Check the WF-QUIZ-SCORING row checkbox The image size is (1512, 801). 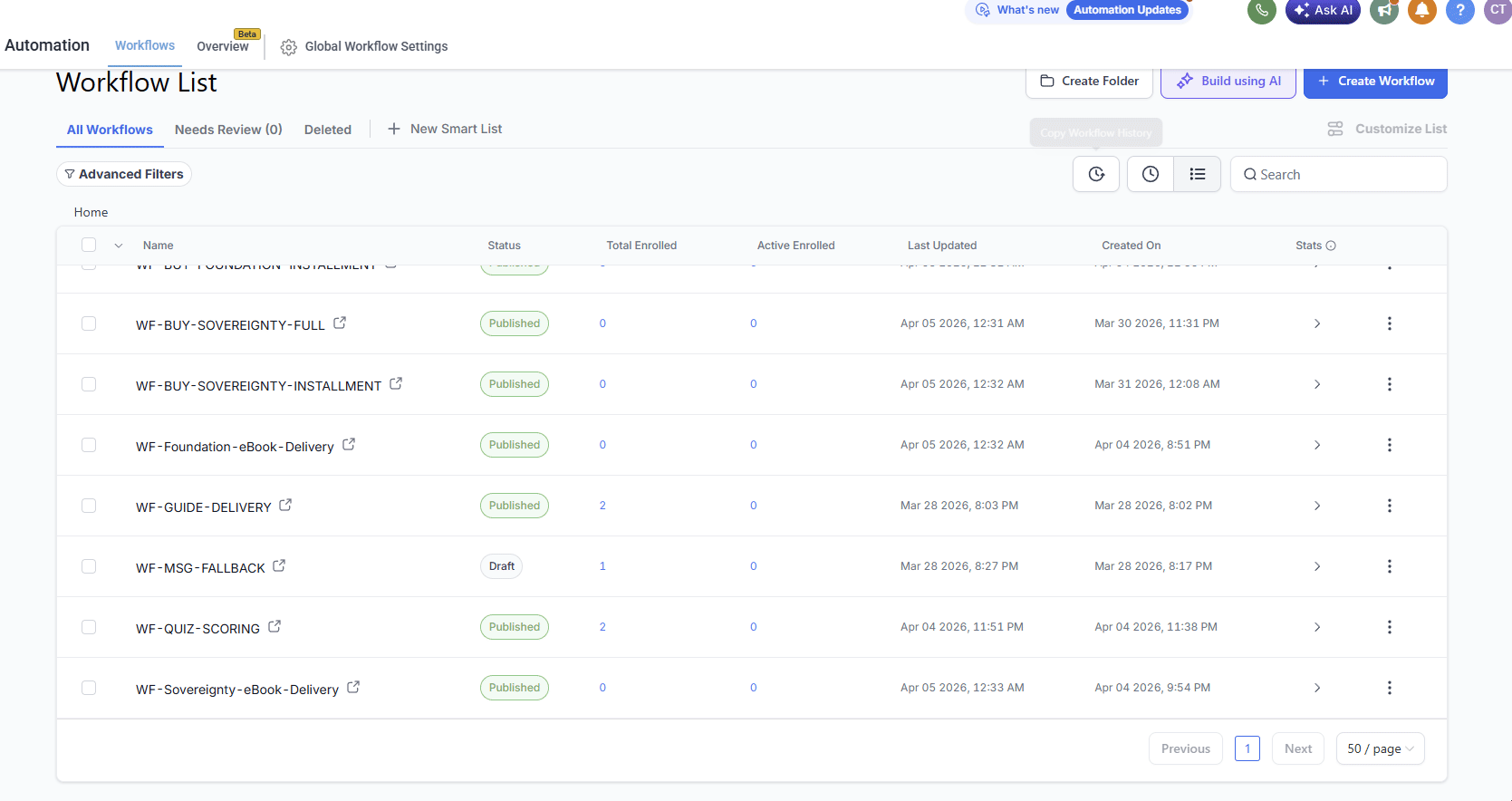pos(89,627)
